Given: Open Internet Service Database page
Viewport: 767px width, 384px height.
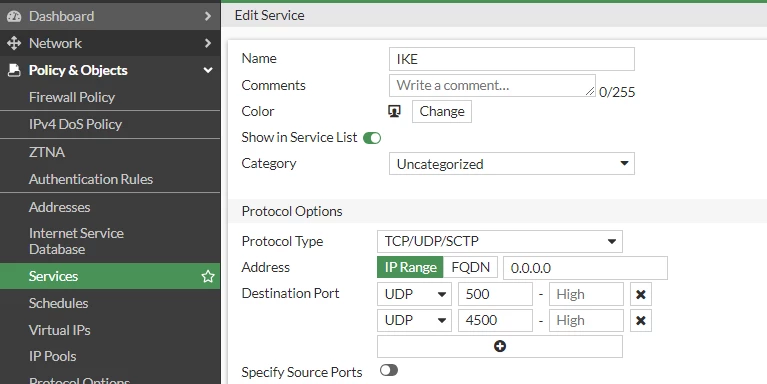Looking at the screenshot, I should click(x=76, y=241).
